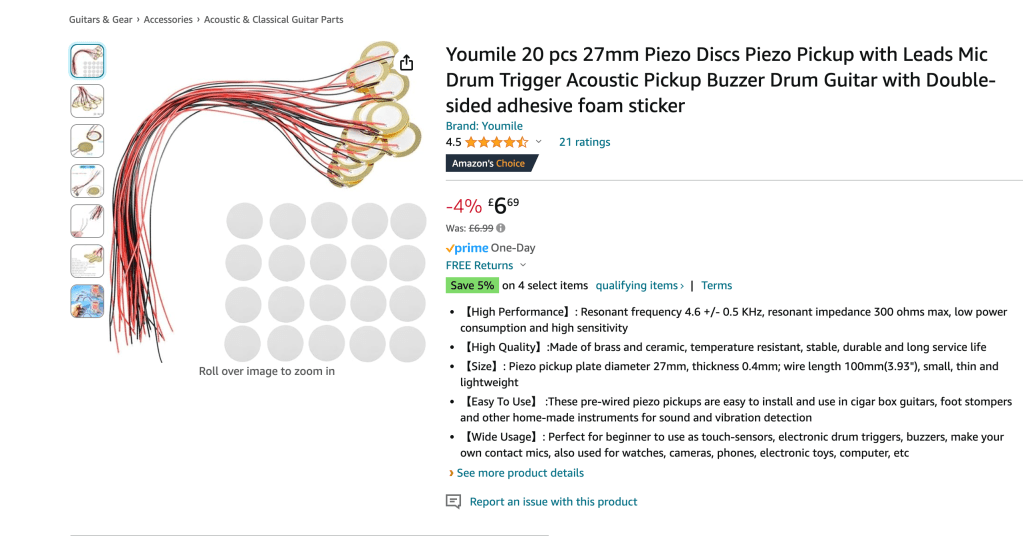Viewport: 1023px width, 548px height.
Task: Click the Report an issue speech-bubble icon
Action: point(453,502)
